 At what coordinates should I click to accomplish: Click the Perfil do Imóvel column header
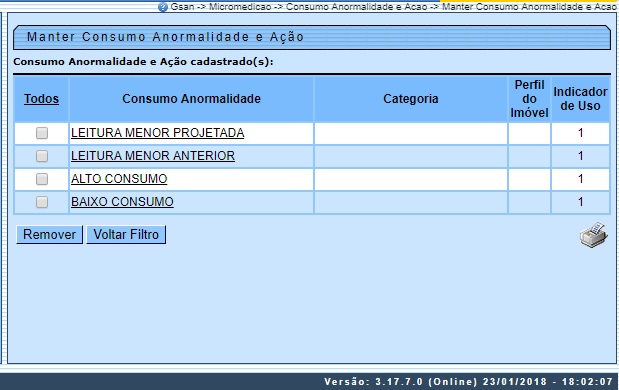(529, 99)
